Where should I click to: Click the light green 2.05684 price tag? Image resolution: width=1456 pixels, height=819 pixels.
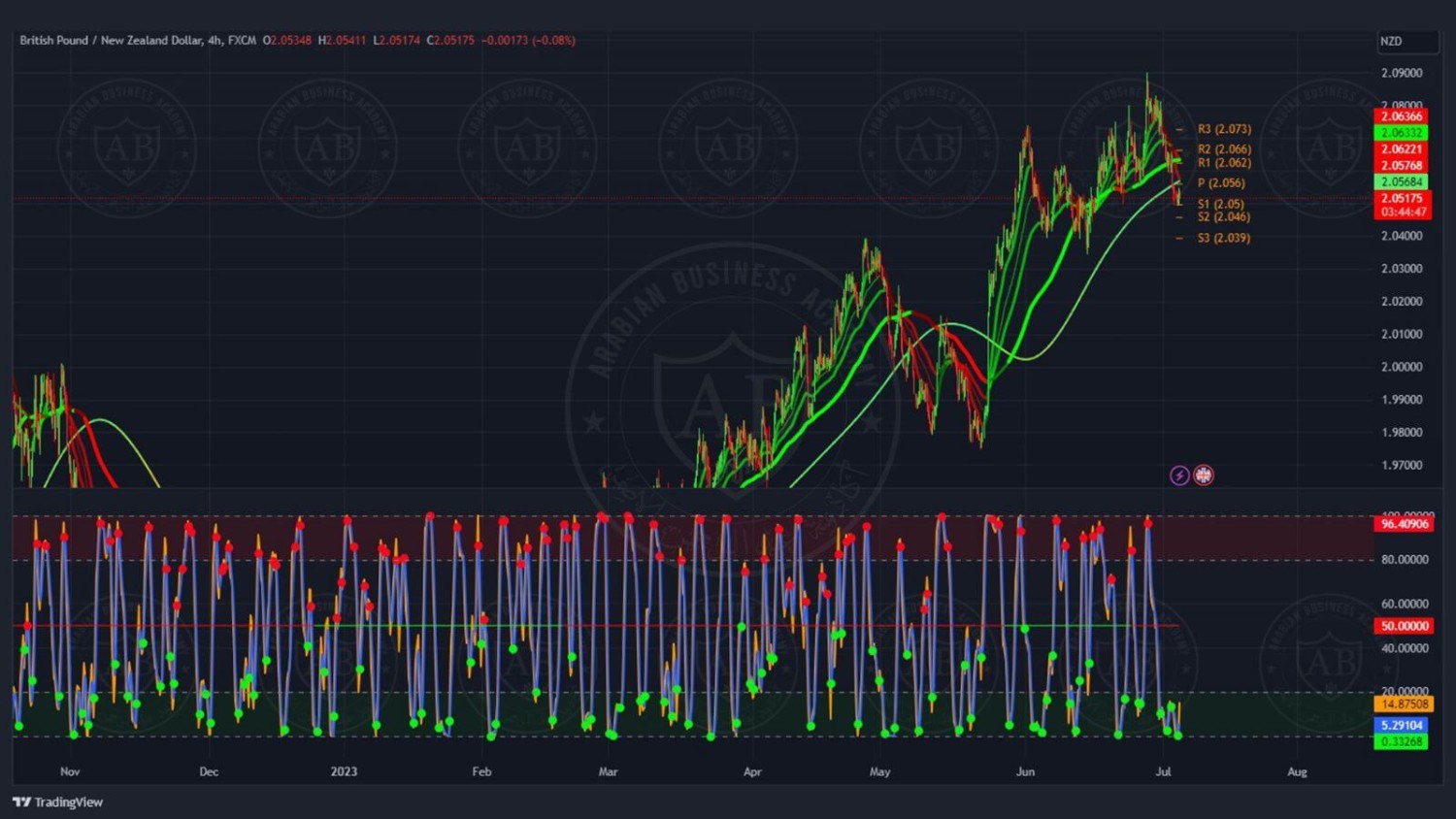pos(1402,182)
